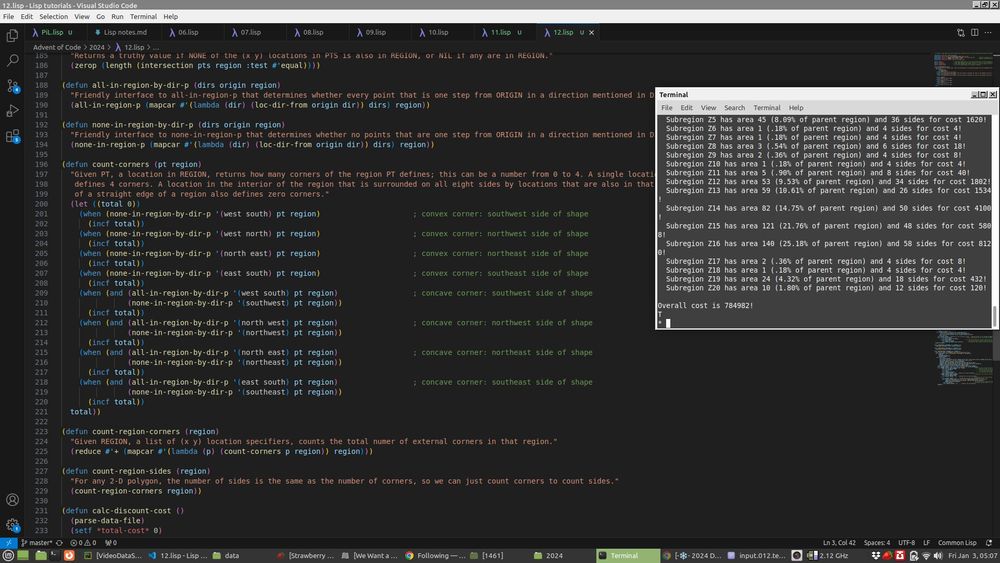Switch to the 11.lisp editor tab
The height and width of the screenshot is (563, 1000).
pos(500,32)
